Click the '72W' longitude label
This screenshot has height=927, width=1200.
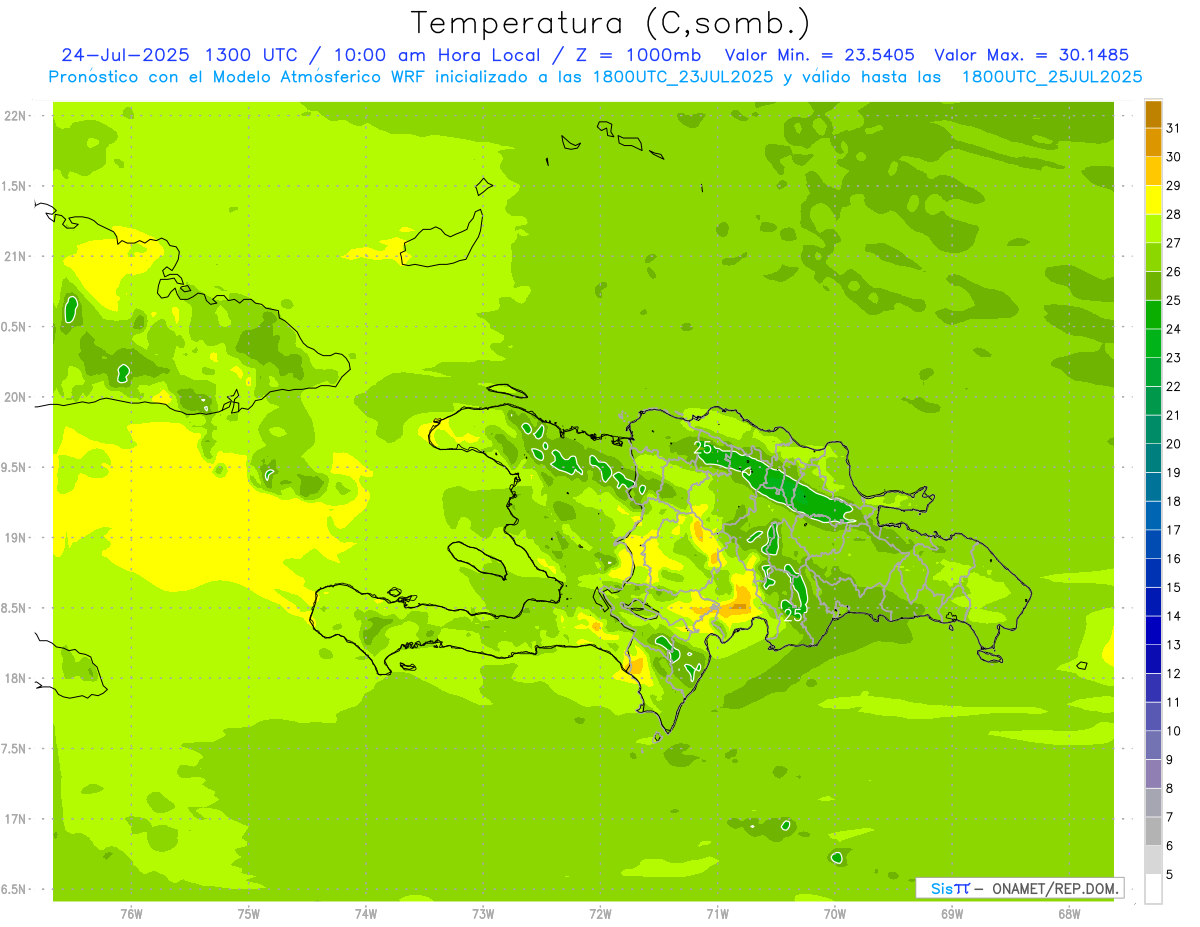[600, 913]
